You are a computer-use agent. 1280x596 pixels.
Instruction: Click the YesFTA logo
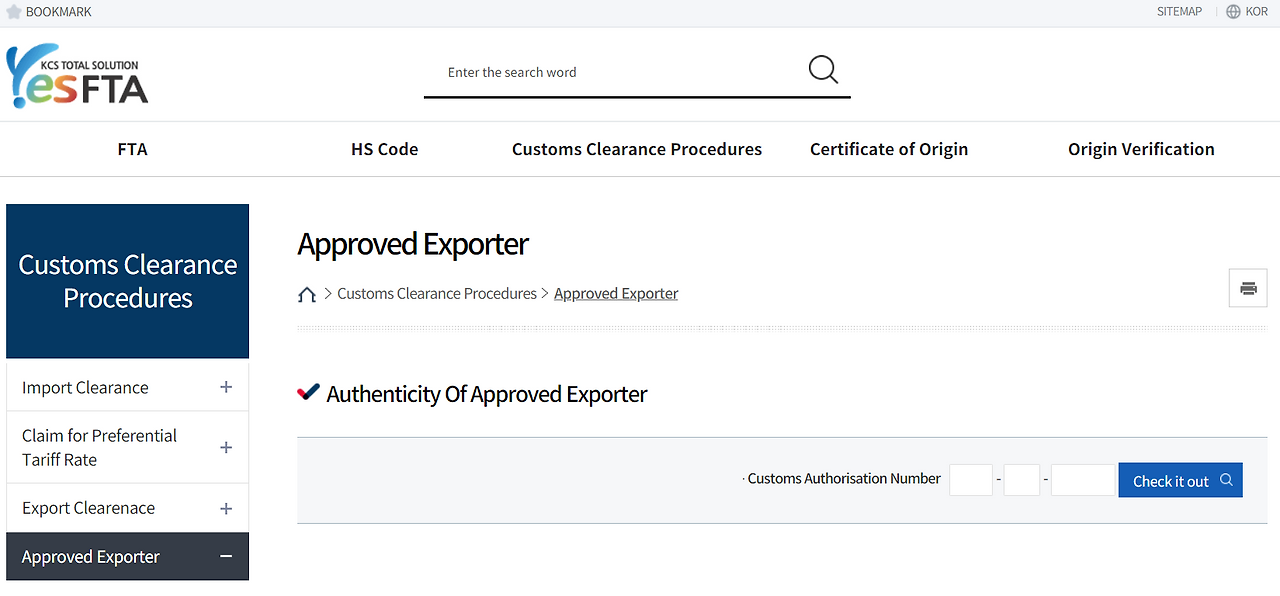(x=78, y=77)
